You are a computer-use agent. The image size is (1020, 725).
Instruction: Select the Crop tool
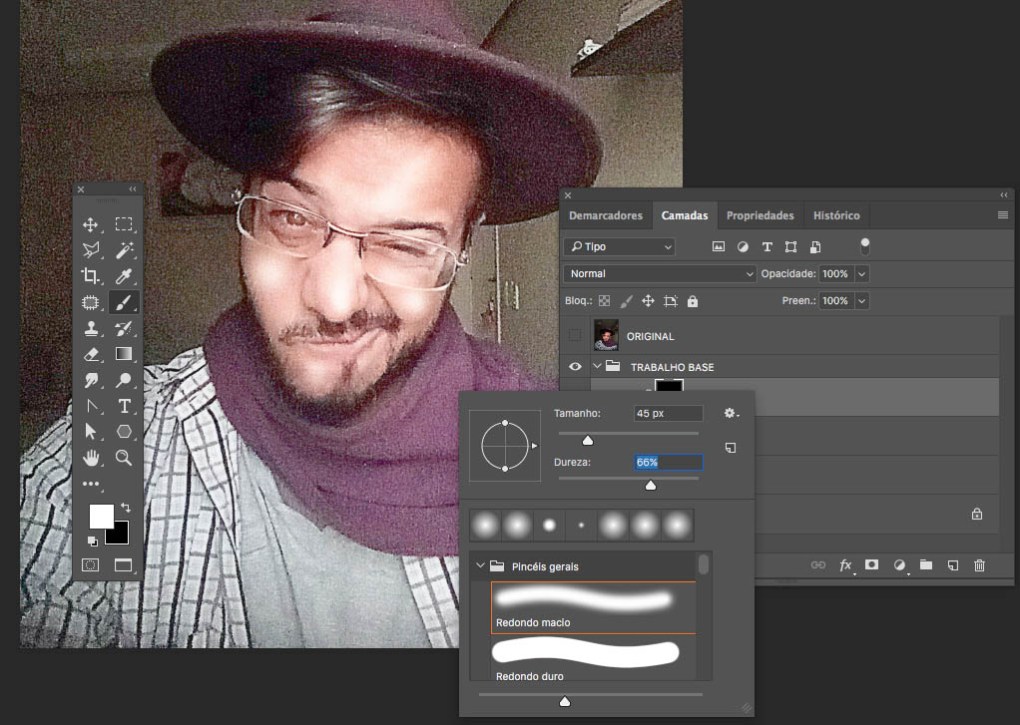tap(91, 276)
